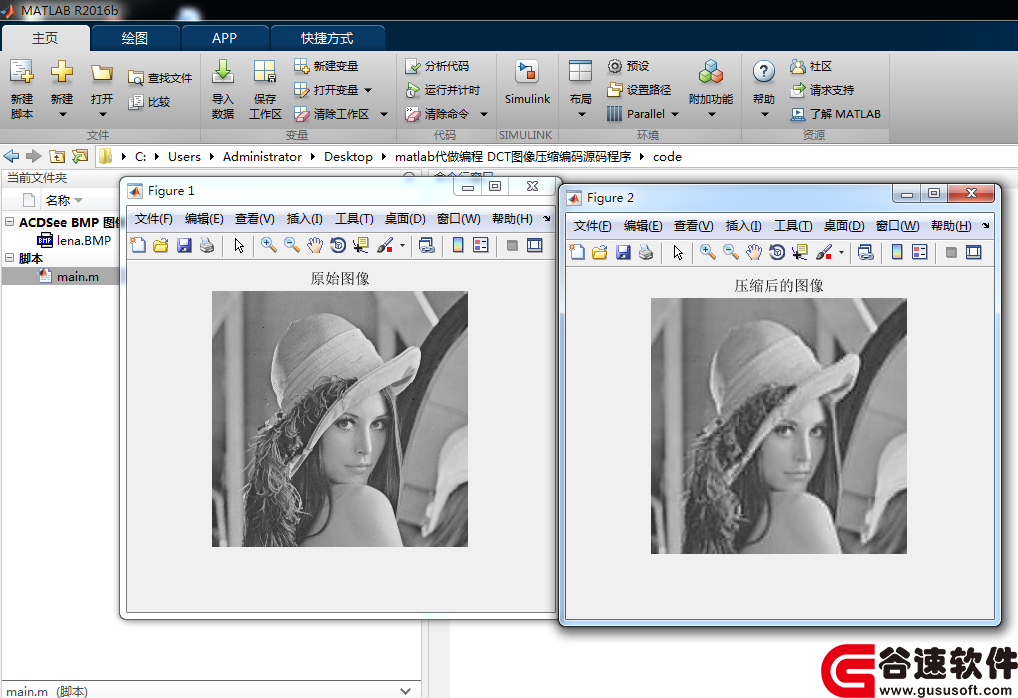Click Print Figure icon in Figure 1
Viewport: 1018px width, 698px height.
pos(207,245)
